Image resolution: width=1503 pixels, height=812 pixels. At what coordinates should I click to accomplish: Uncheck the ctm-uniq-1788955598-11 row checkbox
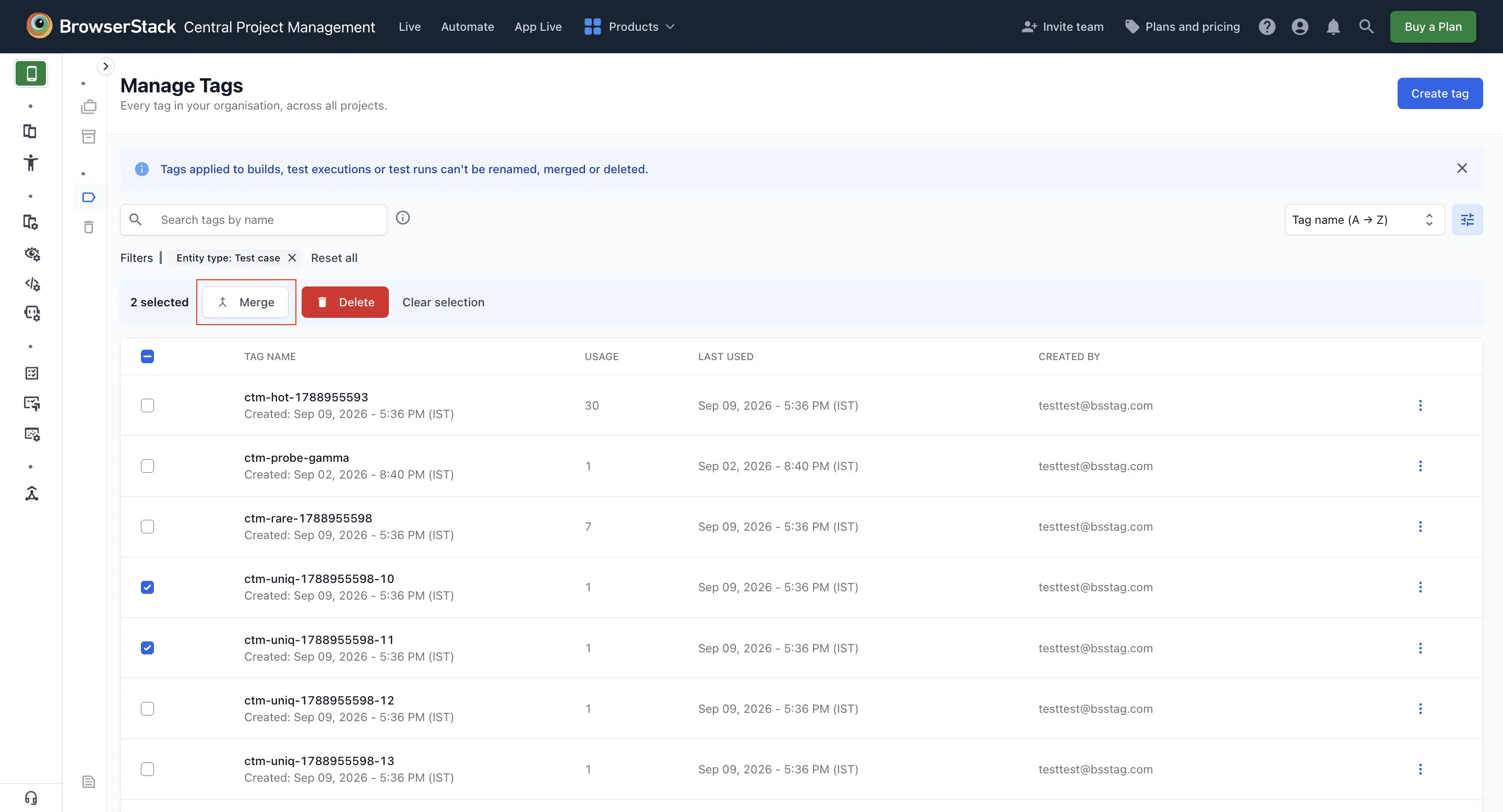point(148,648)
